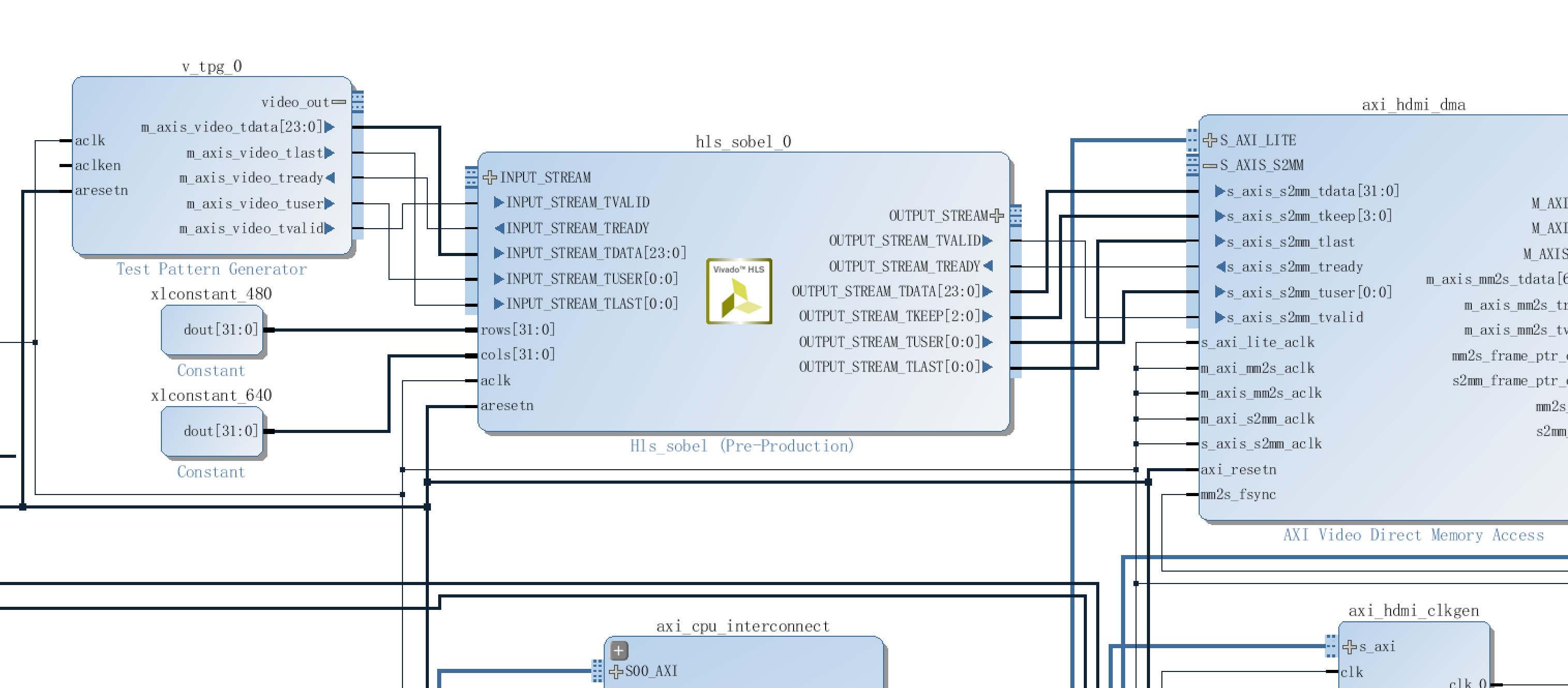Select the axi_cpu_interconnect block title
The image size is (1568, 688).
[x=742, y=626]
